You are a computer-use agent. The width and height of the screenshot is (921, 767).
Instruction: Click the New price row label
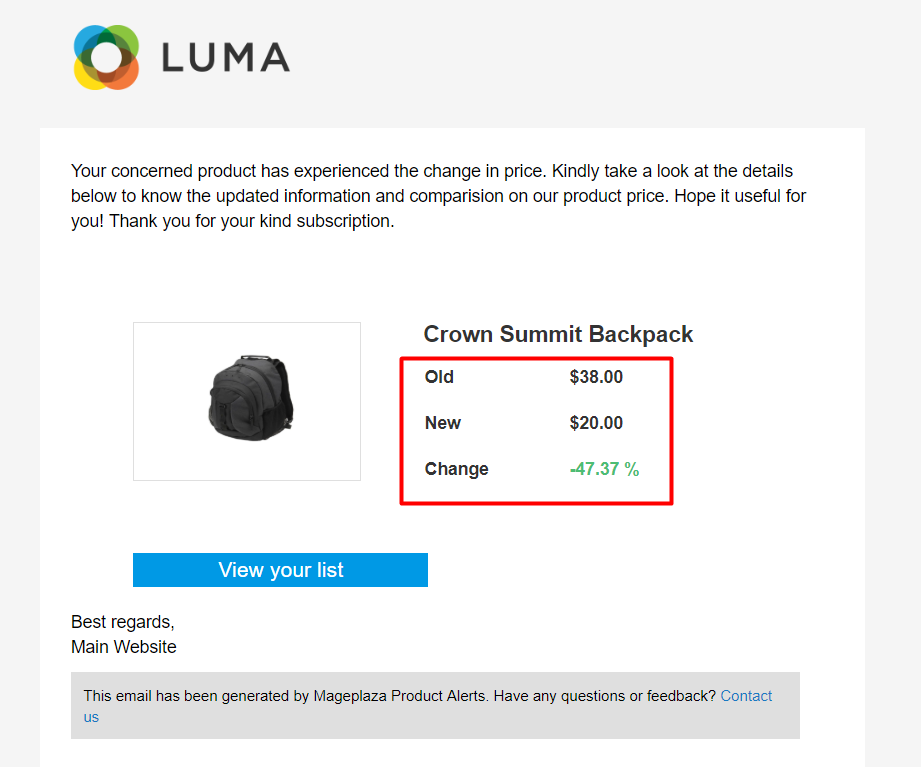[x=442, y=423]
